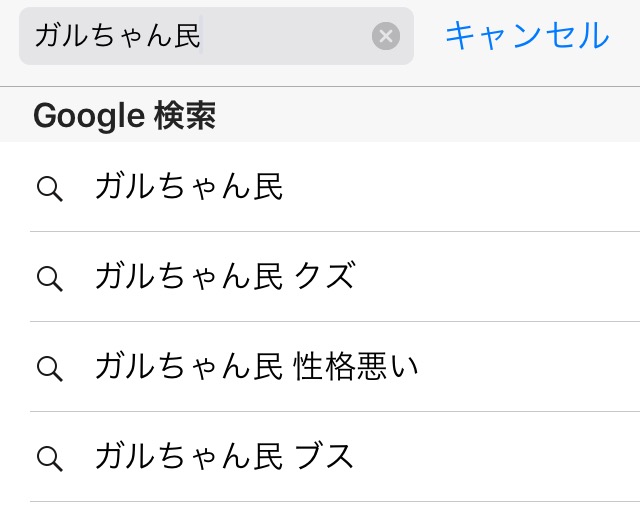Tap empty area right of first suggestion row
The width and height of the screenshot is (640, 530).
(461, 187)
